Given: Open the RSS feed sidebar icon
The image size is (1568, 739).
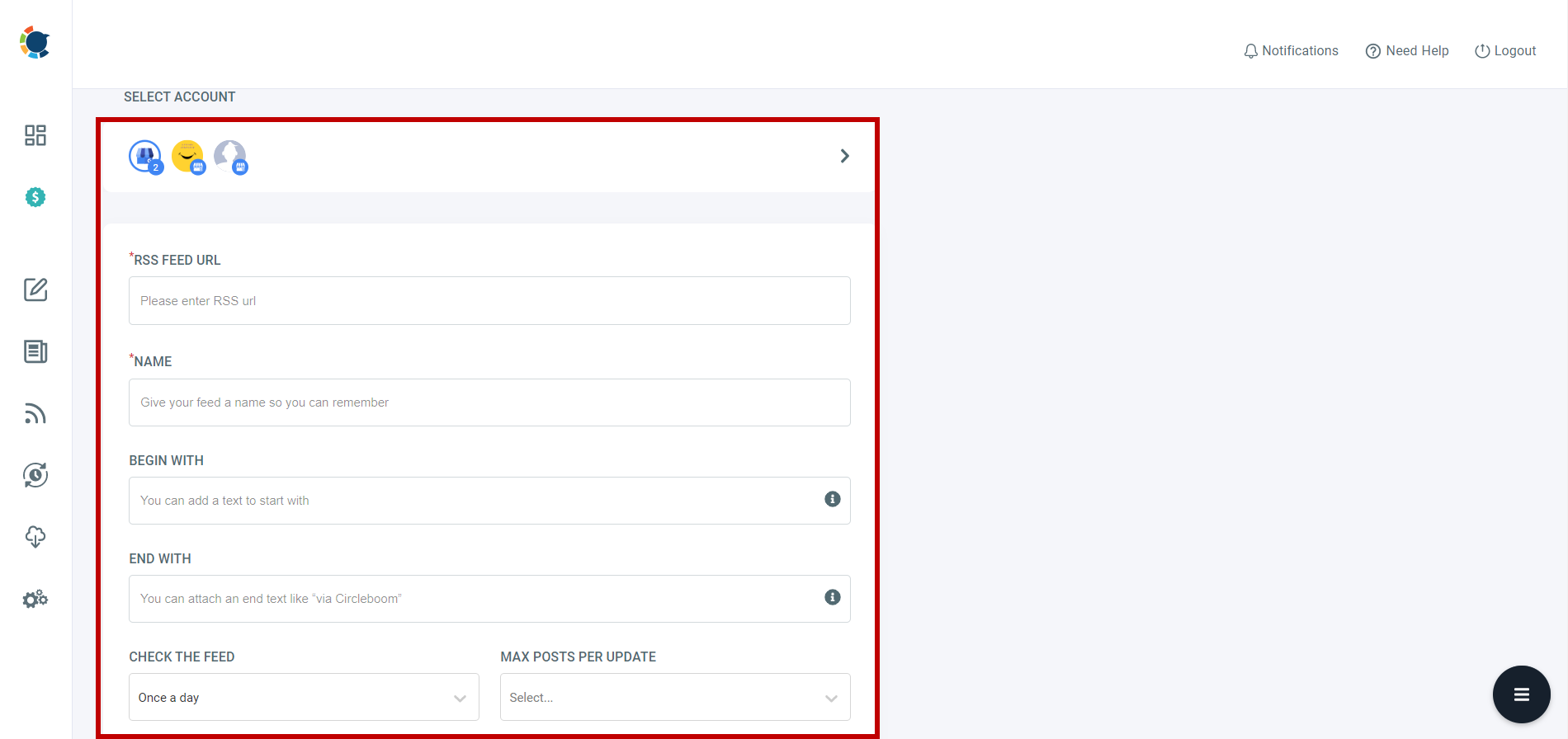Looking at the screenshot, I should coord(35,413).
